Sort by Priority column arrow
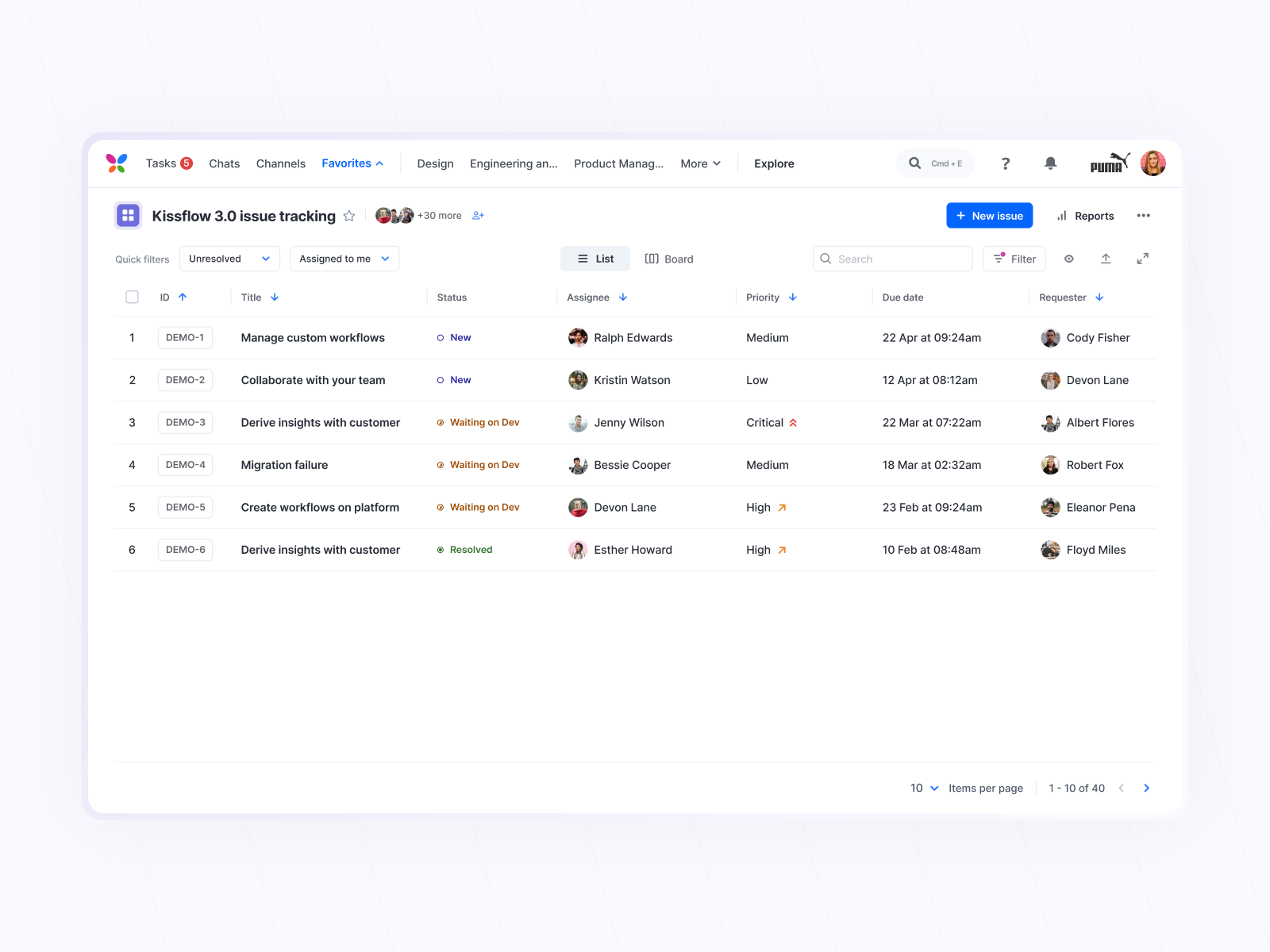The height and width of the screenshot is (952, 1270). [793, 297]
